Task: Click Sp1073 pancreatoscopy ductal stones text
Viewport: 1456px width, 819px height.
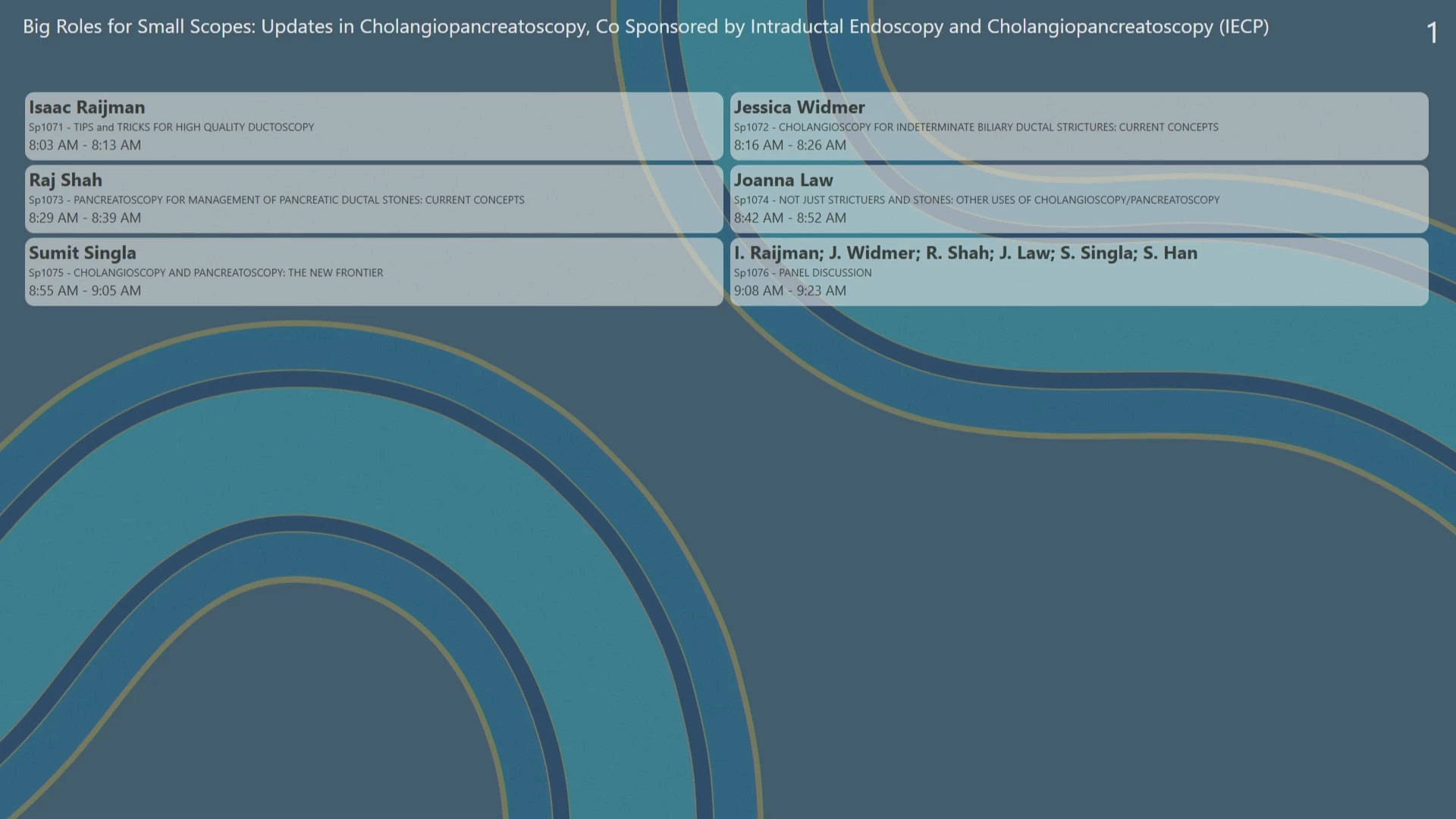Action: [x=277, y=200]
